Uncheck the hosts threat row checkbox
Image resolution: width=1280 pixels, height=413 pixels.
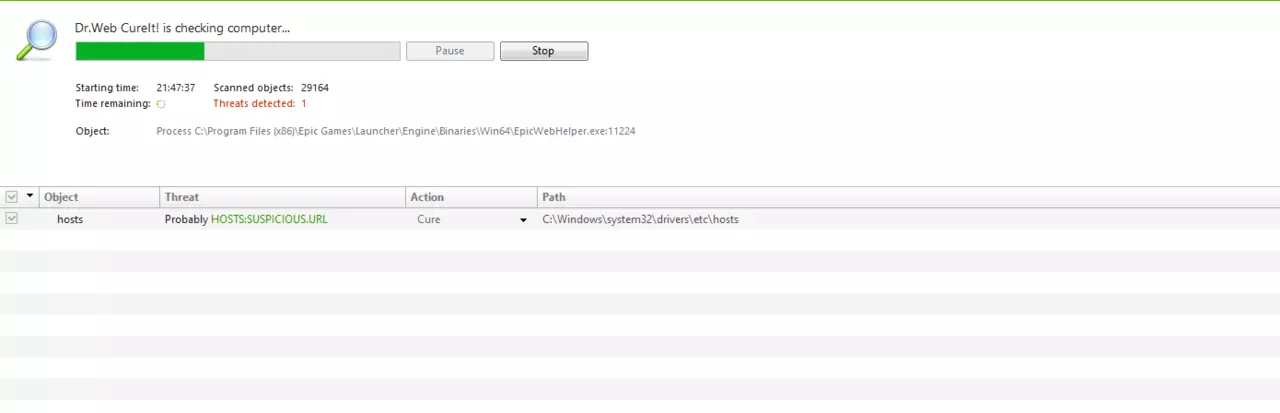click(12, 219)
